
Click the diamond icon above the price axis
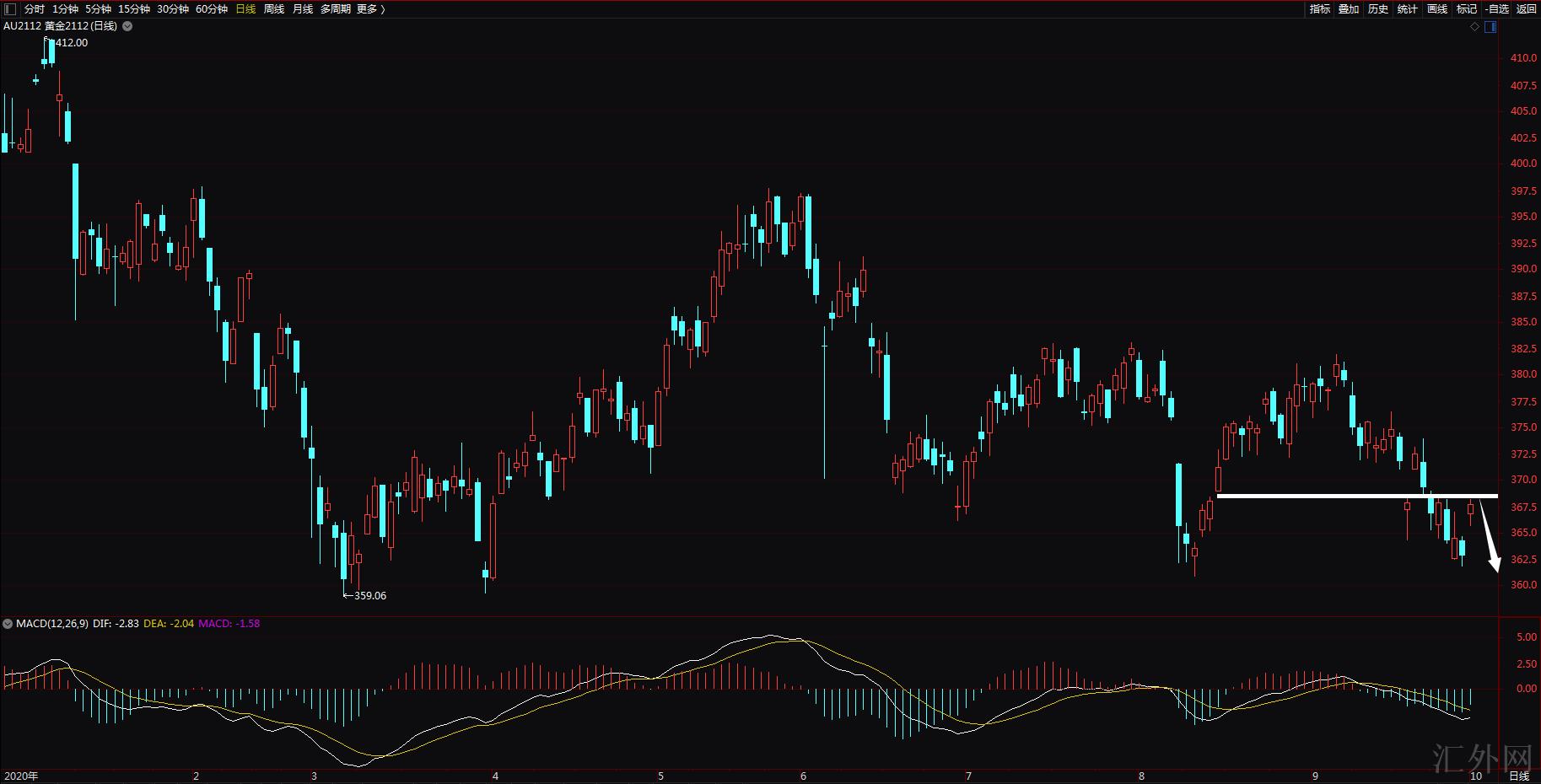(x=1474, y=27)
